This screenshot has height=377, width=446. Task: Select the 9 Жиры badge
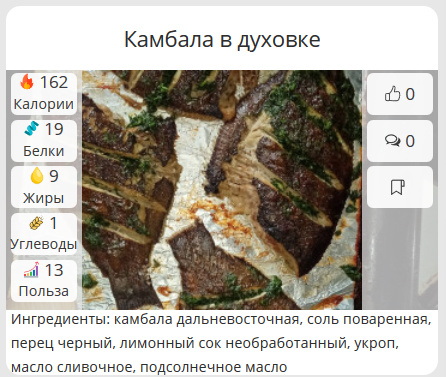(44, 187)
